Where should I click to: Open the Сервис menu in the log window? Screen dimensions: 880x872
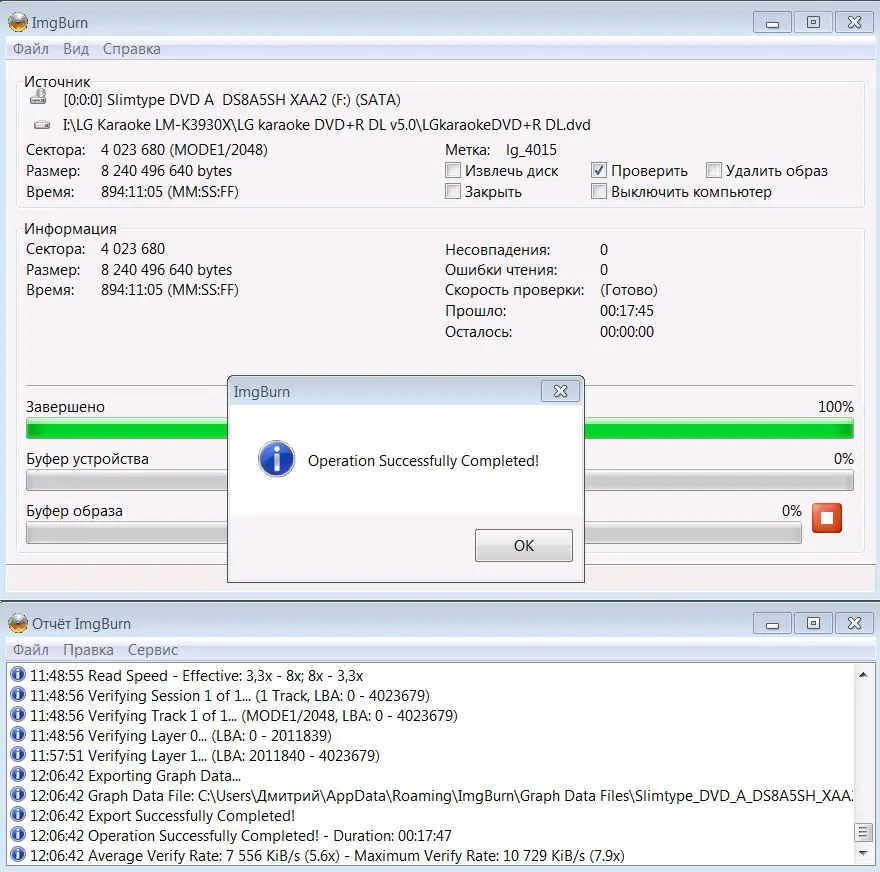pos(153,650)
